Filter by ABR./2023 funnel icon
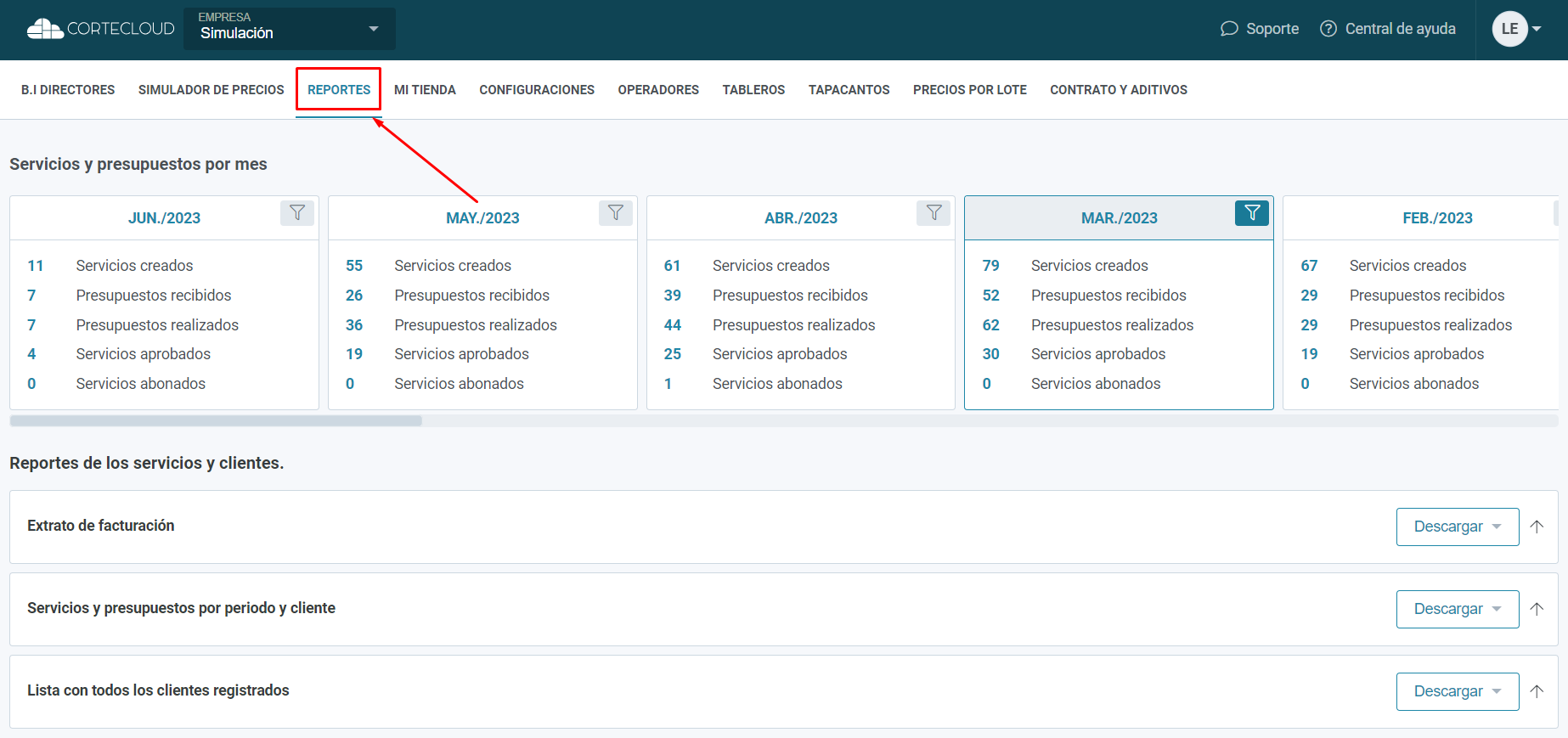 (x=933, y=212)
